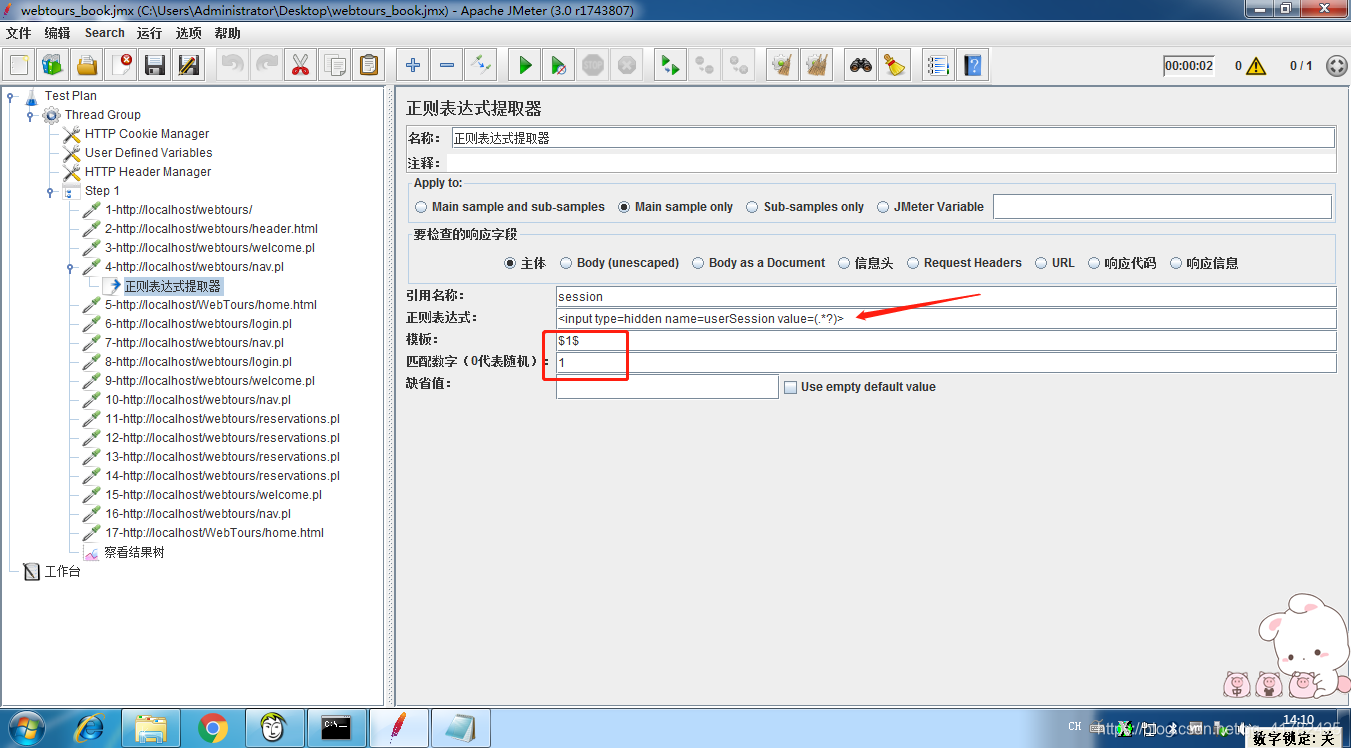Viewport: 1351px width, 748px height.
Task: Click the yellow warning triangle icon
Action: pyautogui.click(x=1256, y=66)
